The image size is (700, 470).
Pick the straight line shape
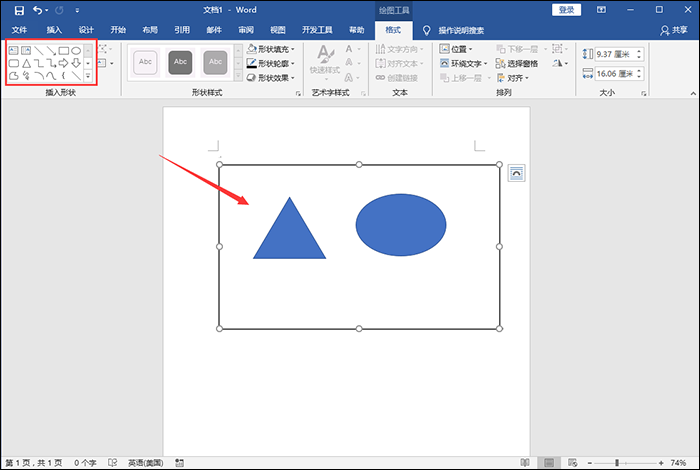(x=38, y=50)
